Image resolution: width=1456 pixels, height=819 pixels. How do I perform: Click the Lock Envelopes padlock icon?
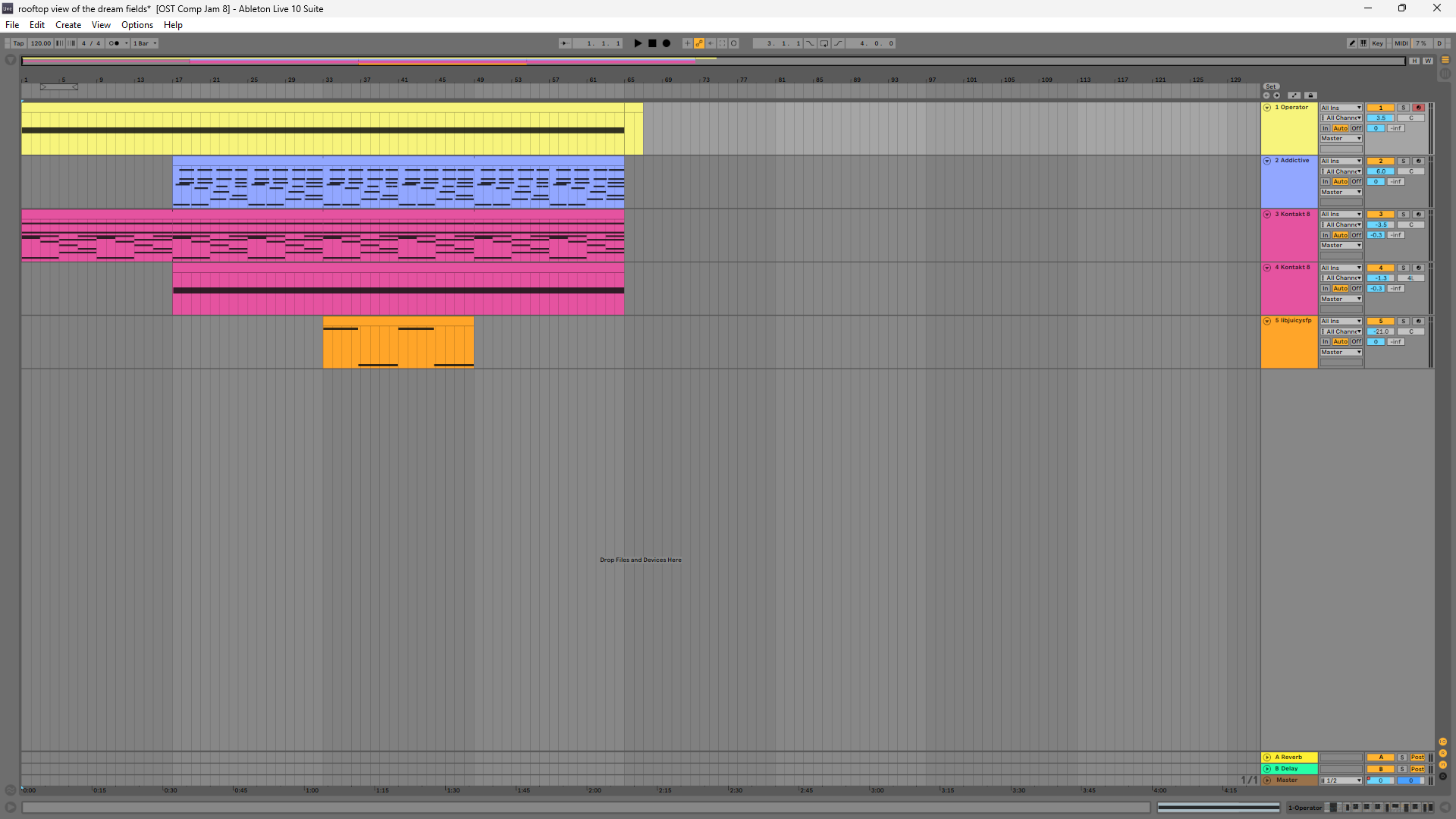1310,96
